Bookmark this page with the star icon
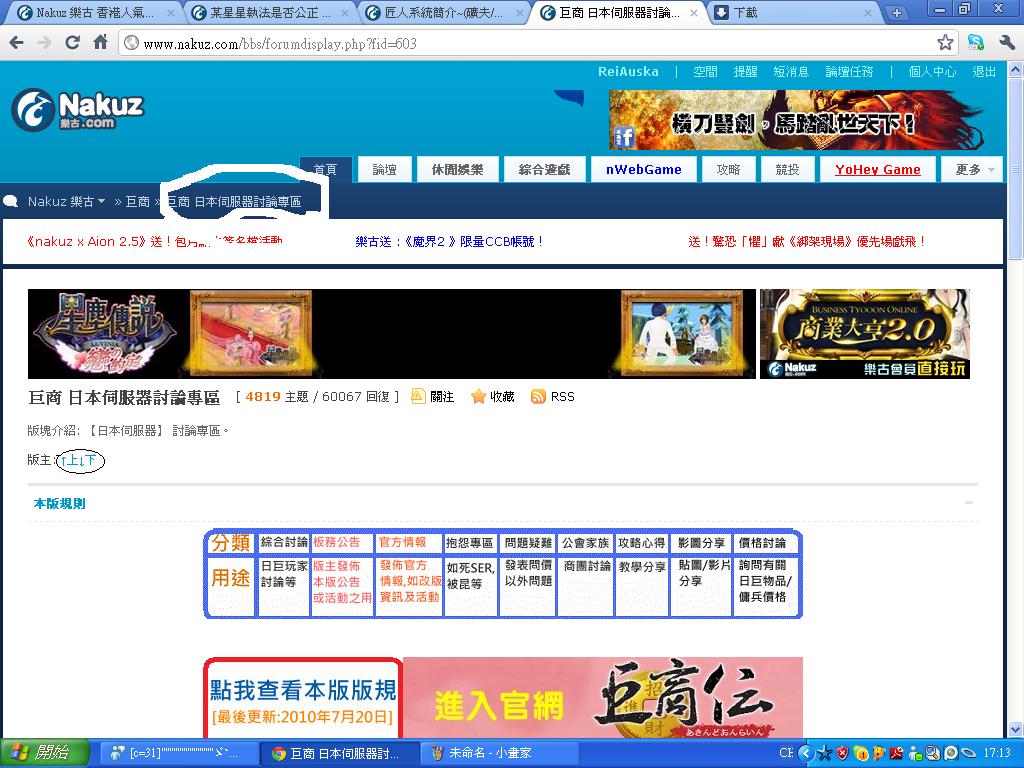The image size is (1024, 768). click(x=945, y=43)
